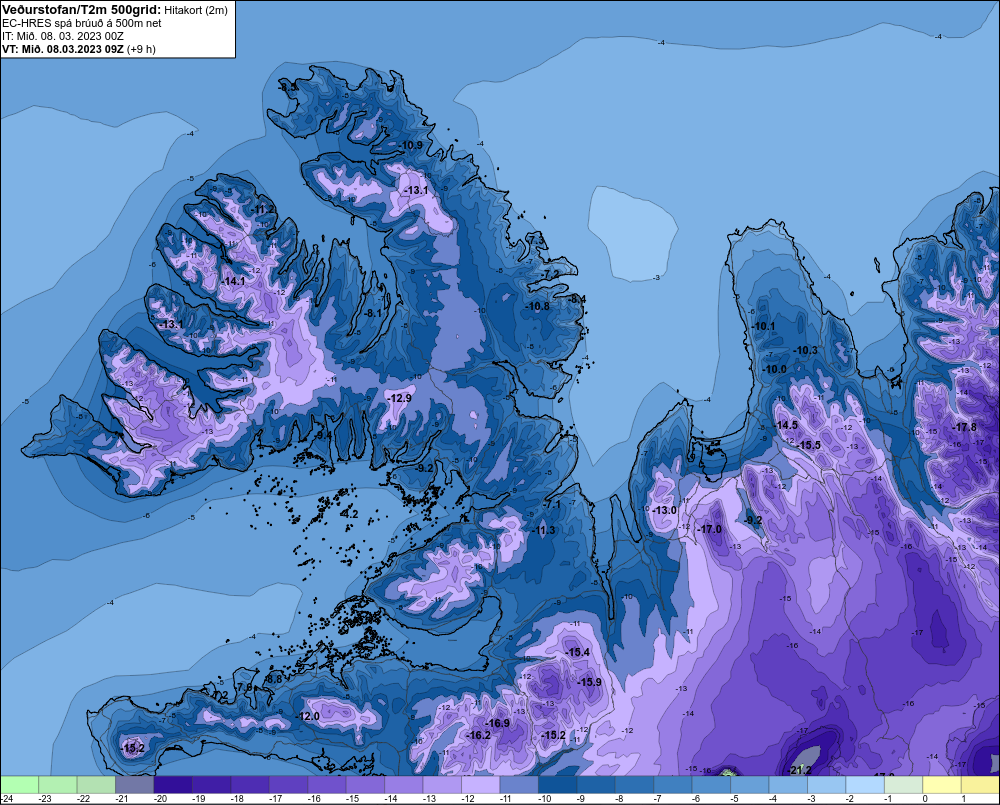1000x805 pixels.
Task: Click the -7.2 temperature label
Action: (550, 274)
